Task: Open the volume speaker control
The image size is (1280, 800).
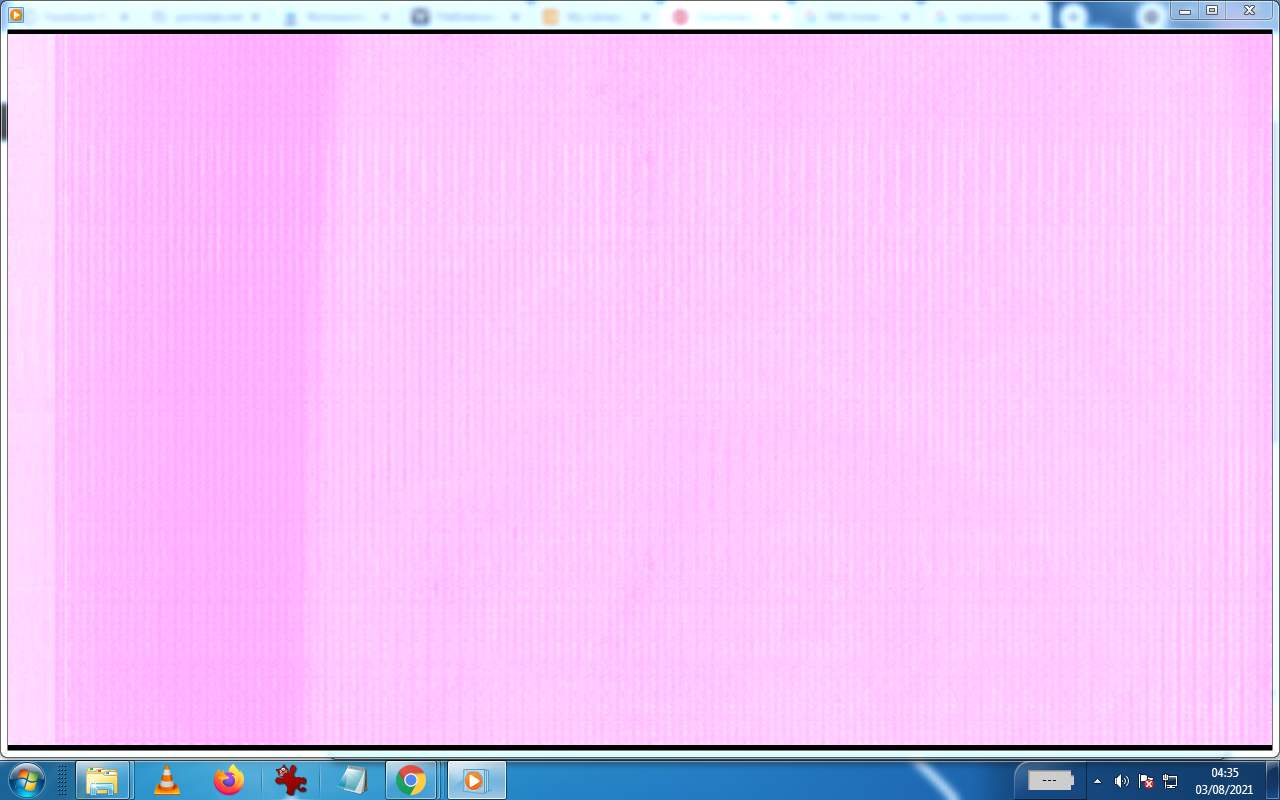Action: [x=1122, y=781]
